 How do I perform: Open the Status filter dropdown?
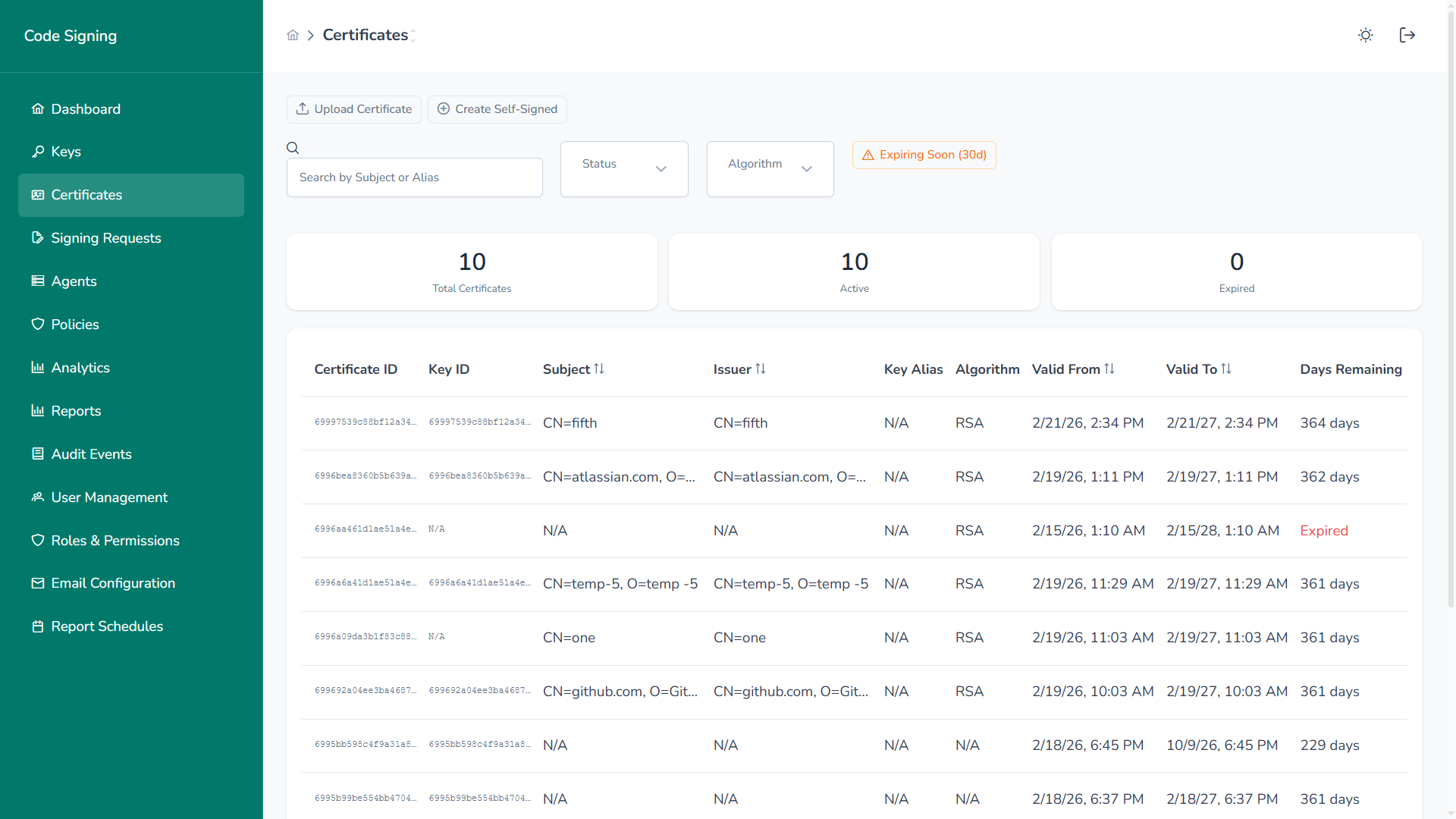coord(623,168)
